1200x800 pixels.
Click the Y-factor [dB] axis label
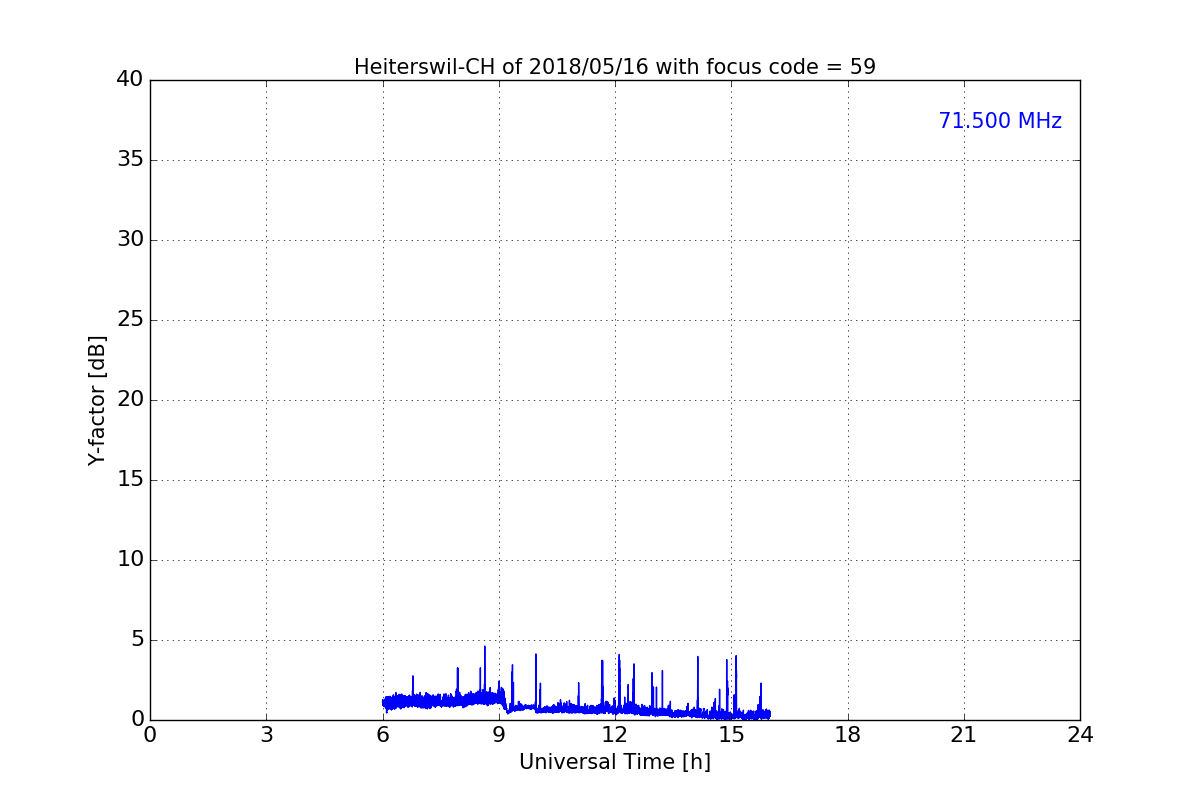pyautogui.click(x=97, y=400)
